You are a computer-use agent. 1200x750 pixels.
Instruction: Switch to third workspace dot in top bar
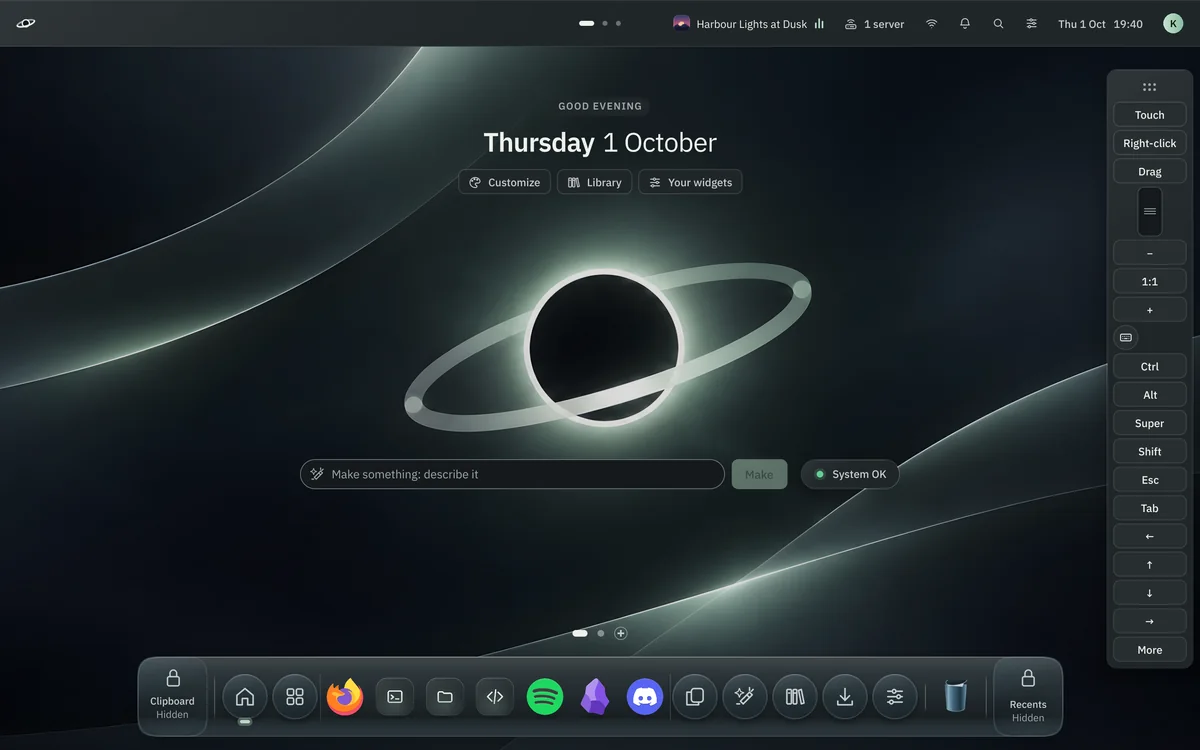click(618, 23)
